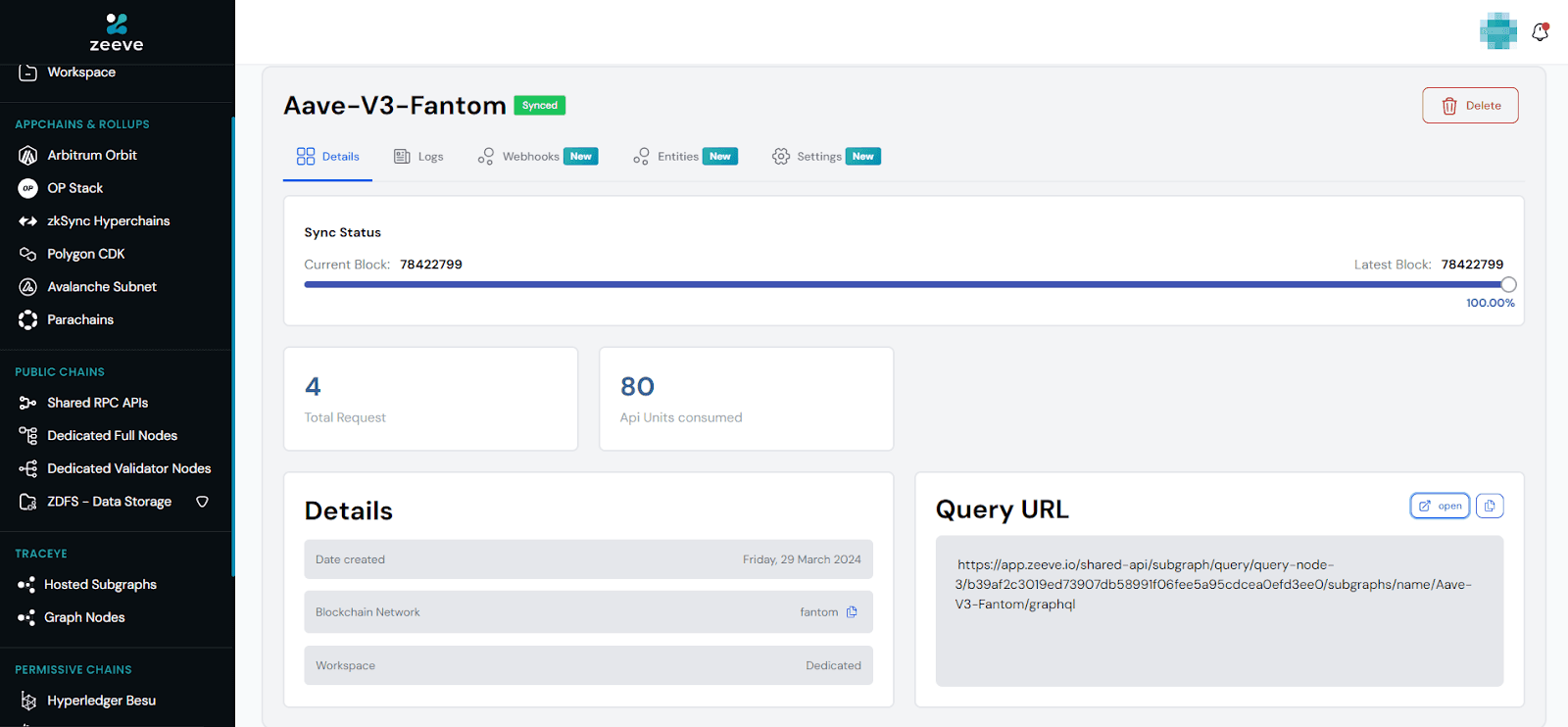Click the Latest Block value 78422799
This screenshot has height=727, width=1568.
click(x=1472, y=265)
